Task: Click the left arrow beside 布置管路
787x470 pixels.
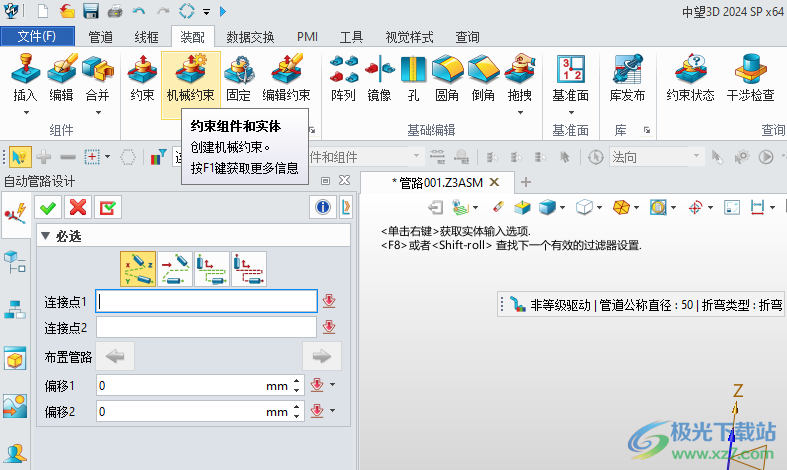Action: point(115,357)
